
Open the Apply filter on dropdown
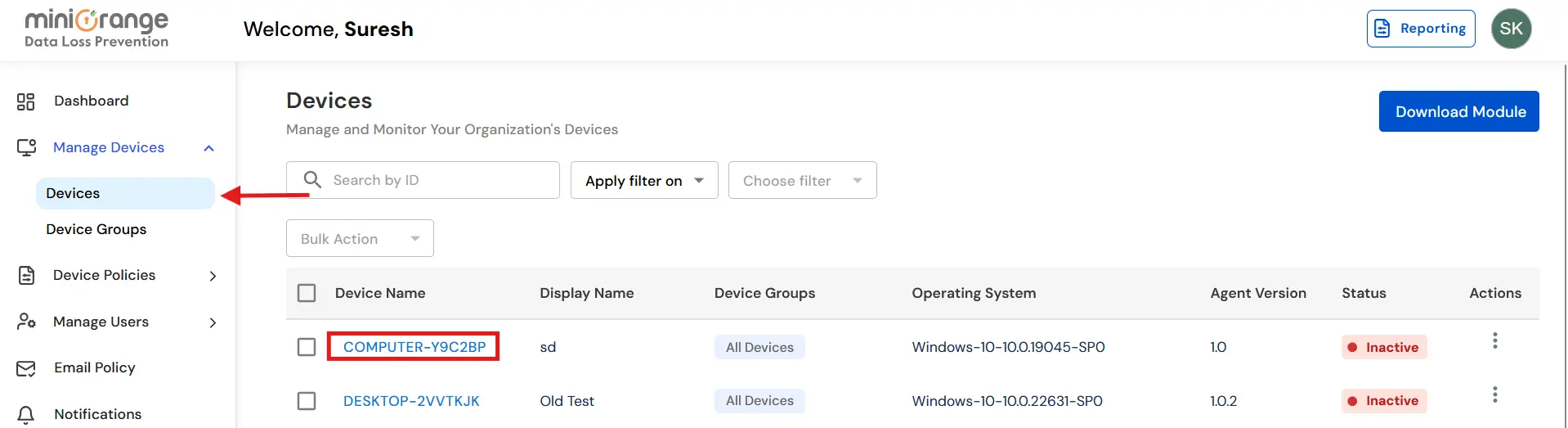point(644,180)
